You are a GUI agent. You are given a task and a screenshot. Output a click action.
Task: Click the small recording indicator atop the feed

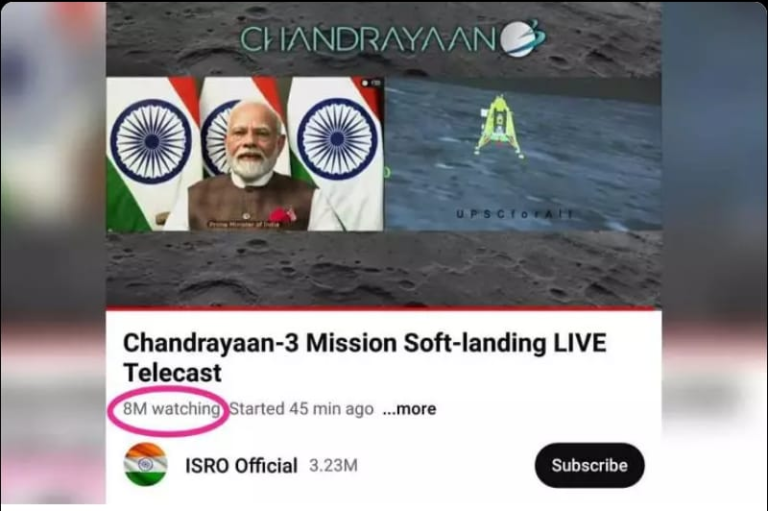tap(371, 83)
